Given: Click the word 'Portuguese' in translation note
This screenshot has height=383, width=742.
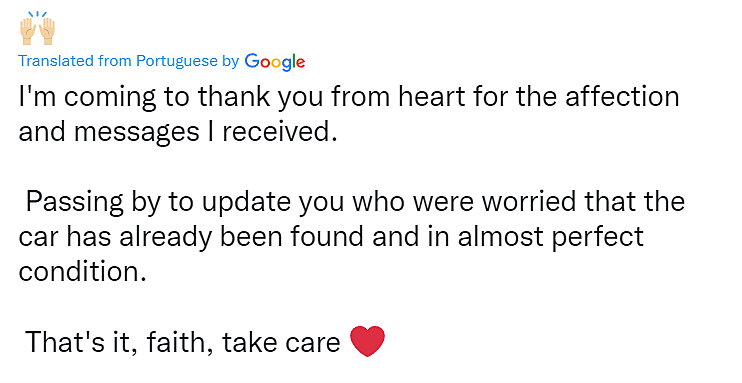Looking at the screenshot, I should (x=177, y=61).
